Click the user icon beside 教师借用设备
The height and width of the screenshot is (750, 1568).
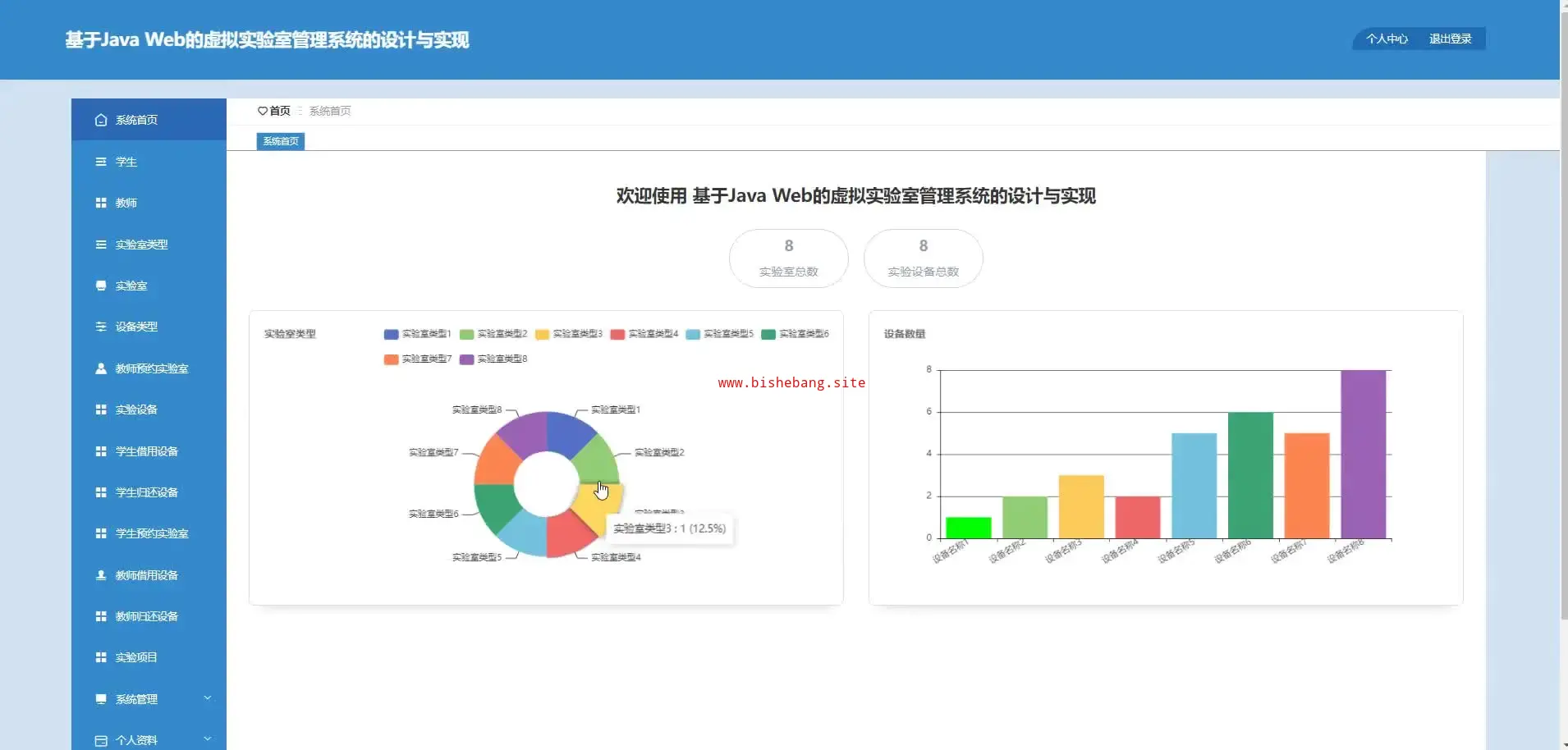(x=101, y=575)
